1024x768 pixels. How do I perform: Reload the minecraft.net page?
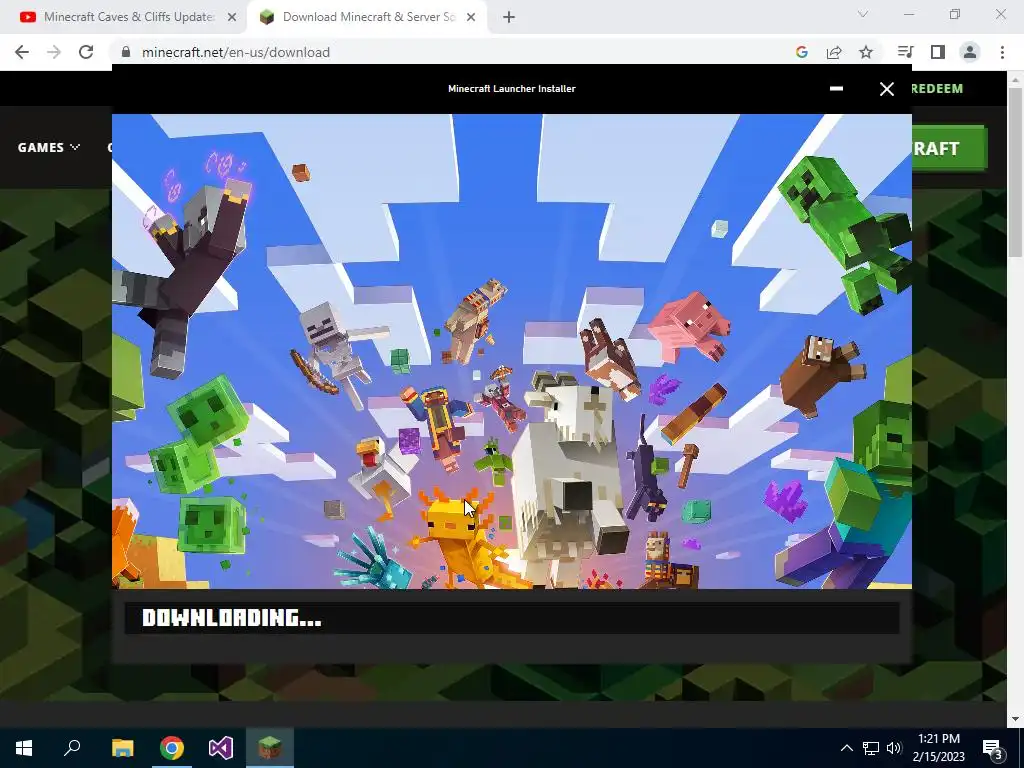coord(86,52)
